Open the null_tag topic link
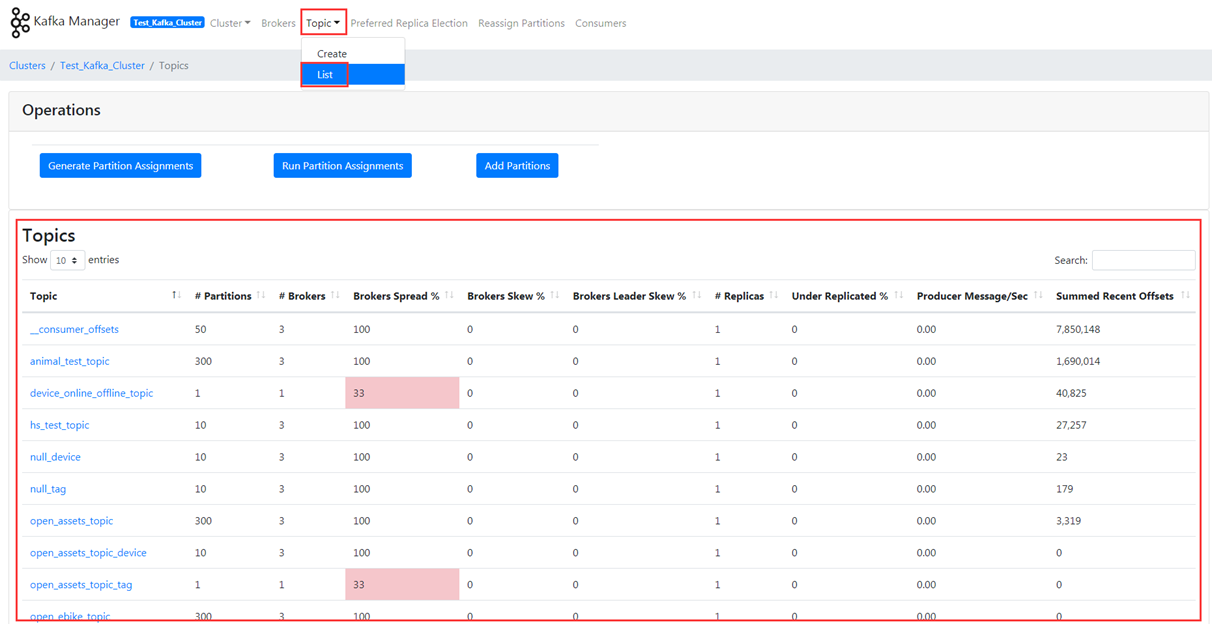The image size is (1212, 624). click(x=48, y=489)
